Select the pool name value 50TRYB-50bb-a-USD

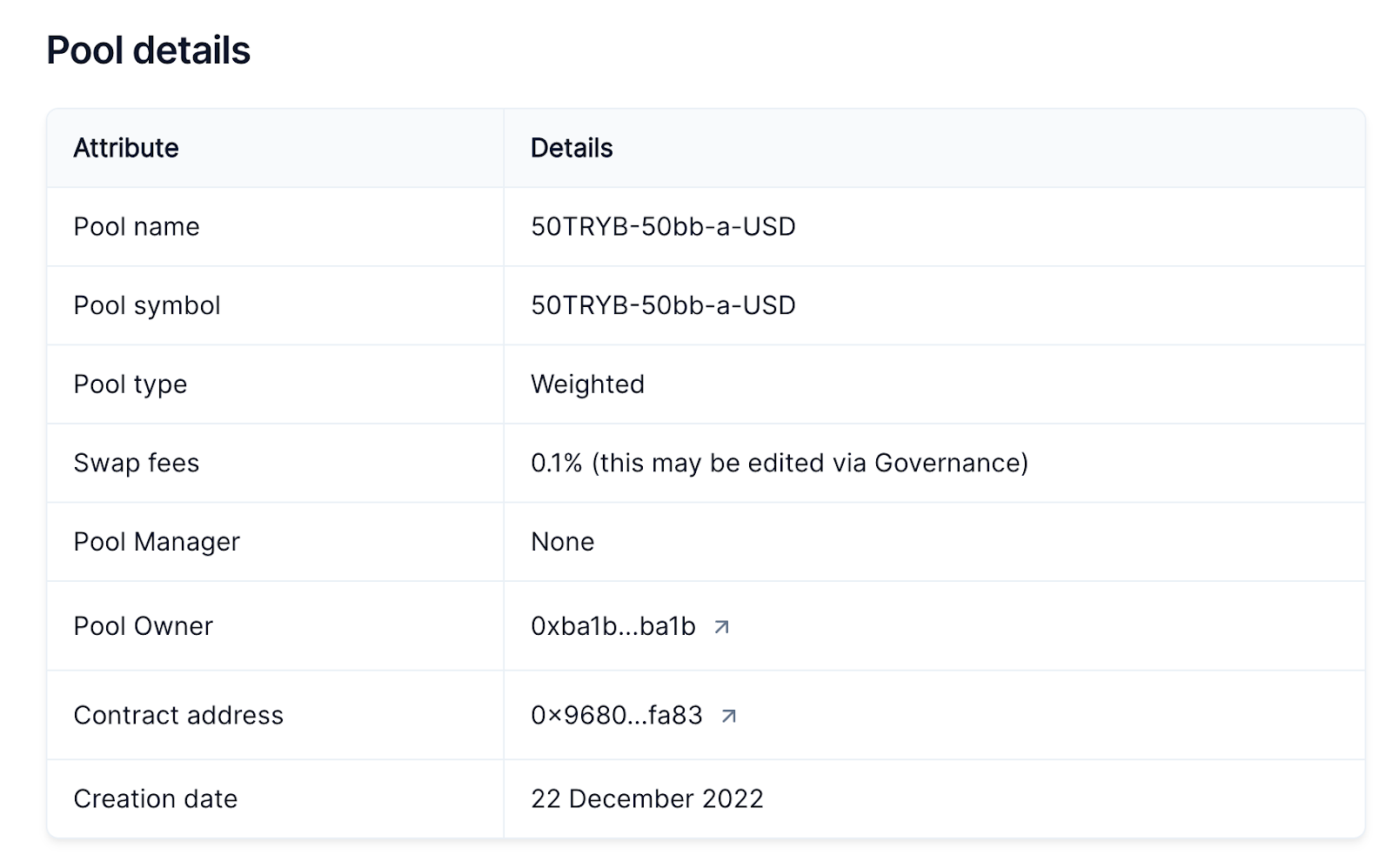pyautogui.click(x=663, y=227)
